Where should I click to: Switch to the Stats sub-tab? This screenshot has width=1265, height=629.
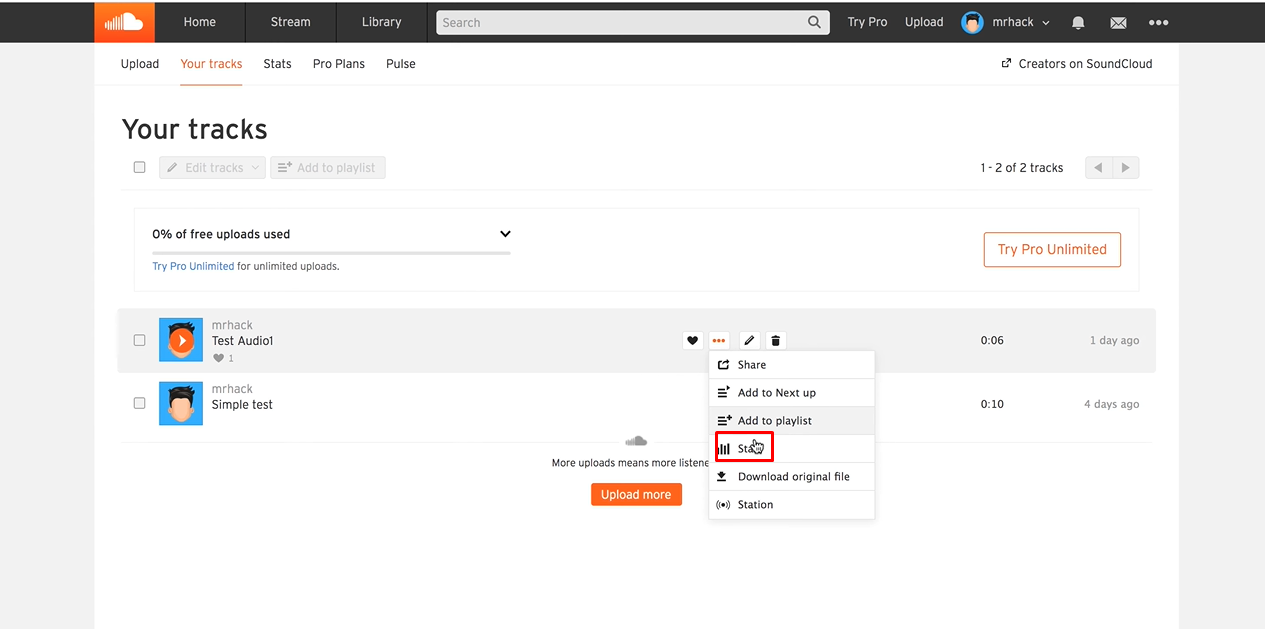(277, 64)
